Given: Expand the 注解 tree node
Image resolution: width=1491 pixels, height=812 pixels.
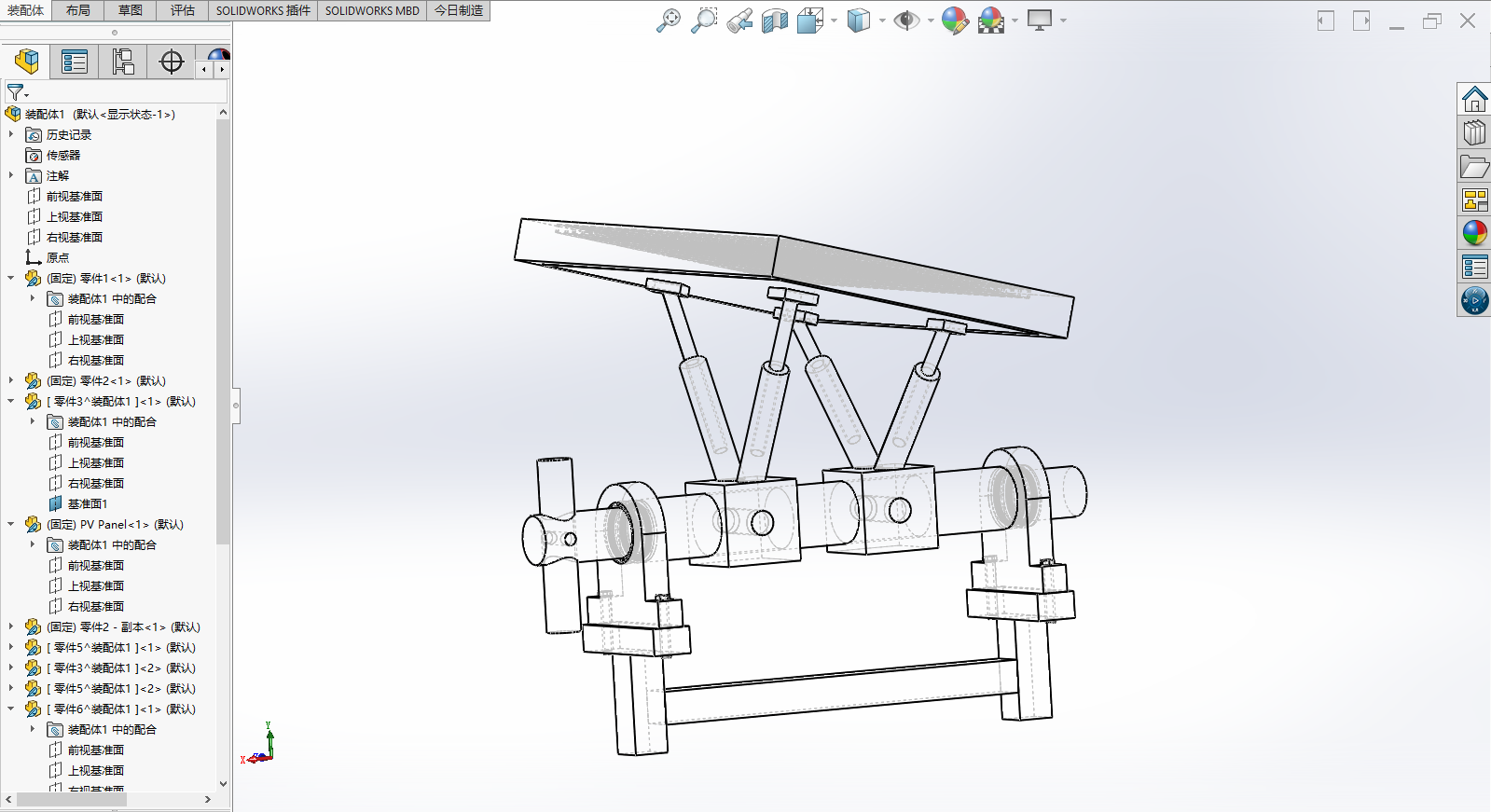Looking at the screenshot, I should [x=11, y=175].
